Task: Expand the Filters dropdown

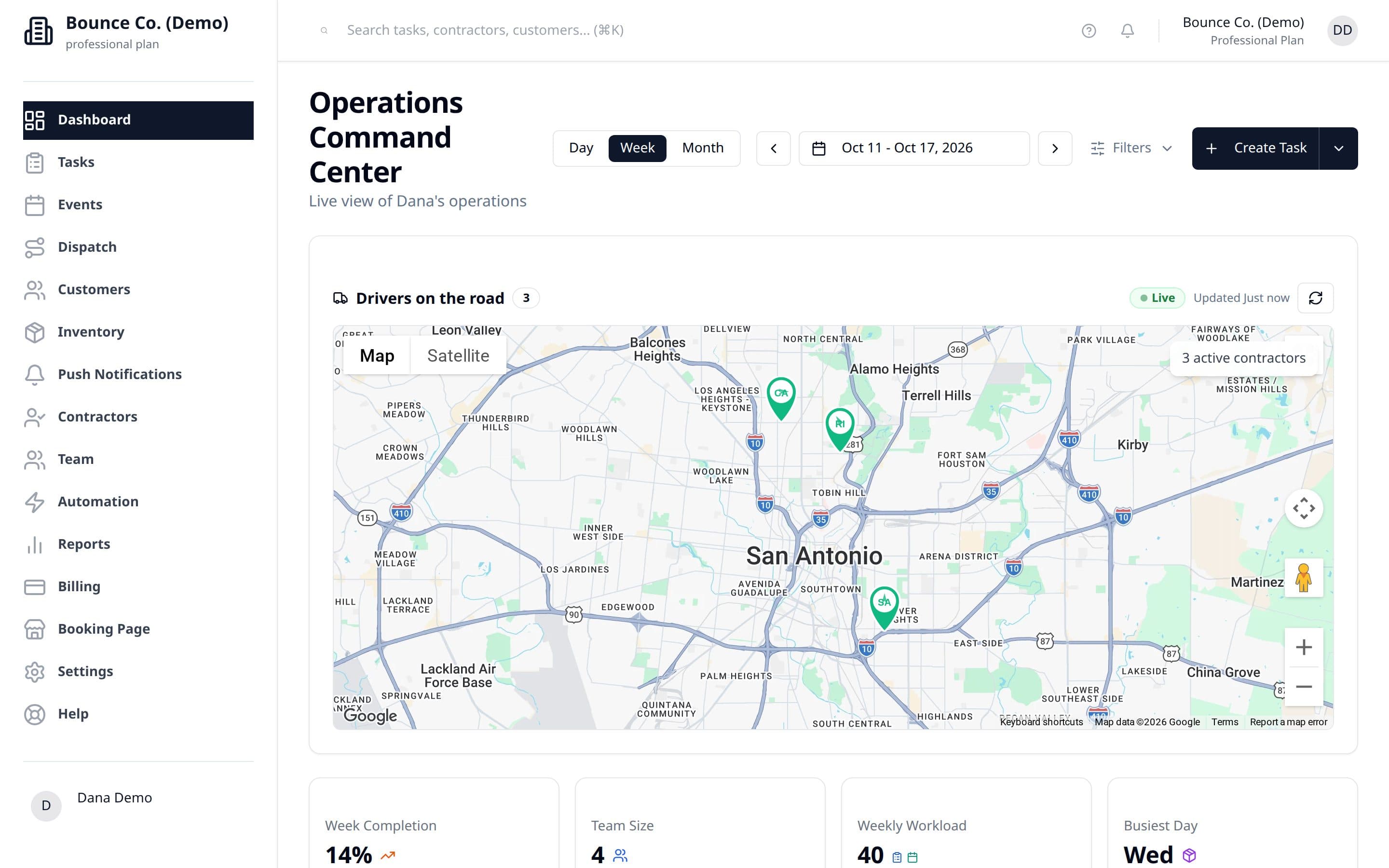Action: click(x=1131, y=148)
